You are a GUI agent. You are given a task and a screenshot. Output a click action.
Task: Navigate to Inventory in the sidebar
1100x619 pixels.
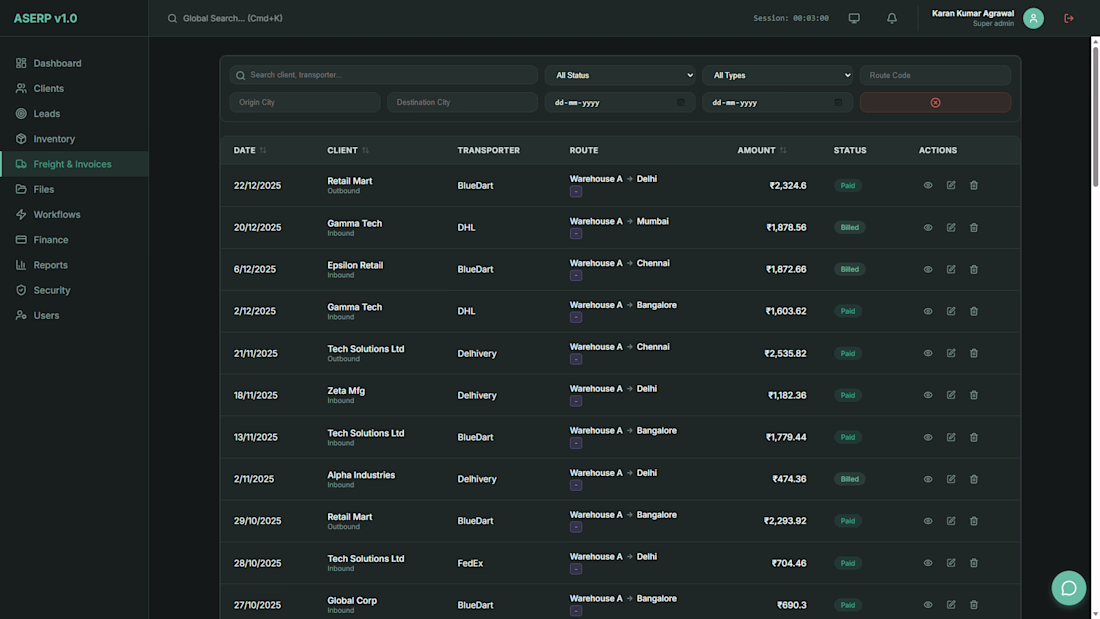(74, 139)
